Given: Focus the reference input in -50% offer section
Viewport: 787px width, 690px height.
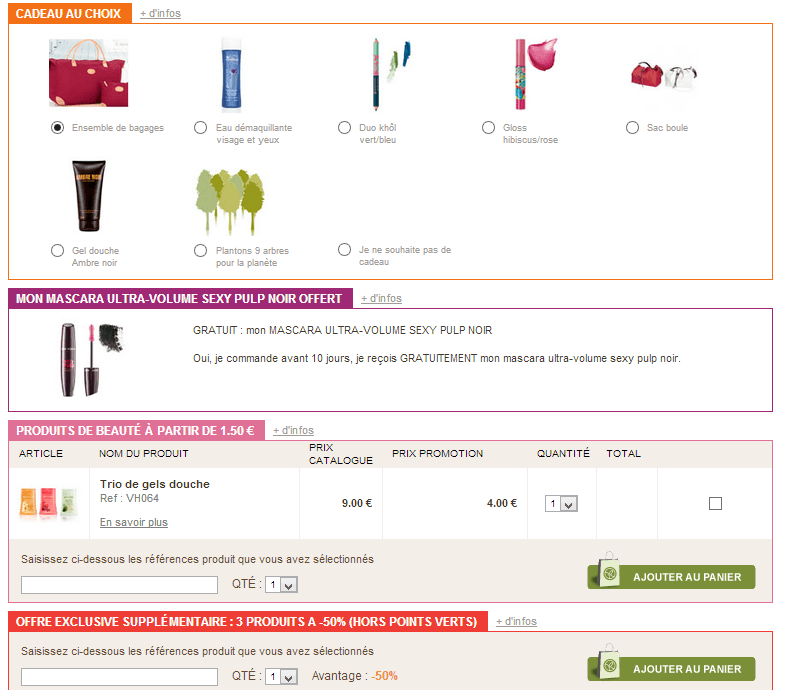Looking at the screenshot, I should pos(119,676).
